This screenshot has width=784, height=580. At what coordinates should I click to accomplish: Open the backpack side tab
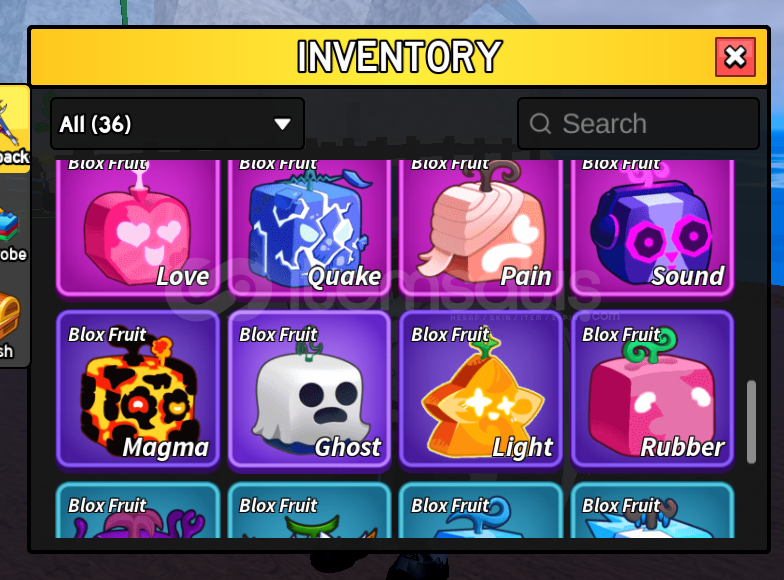click(x=14, y=128)
